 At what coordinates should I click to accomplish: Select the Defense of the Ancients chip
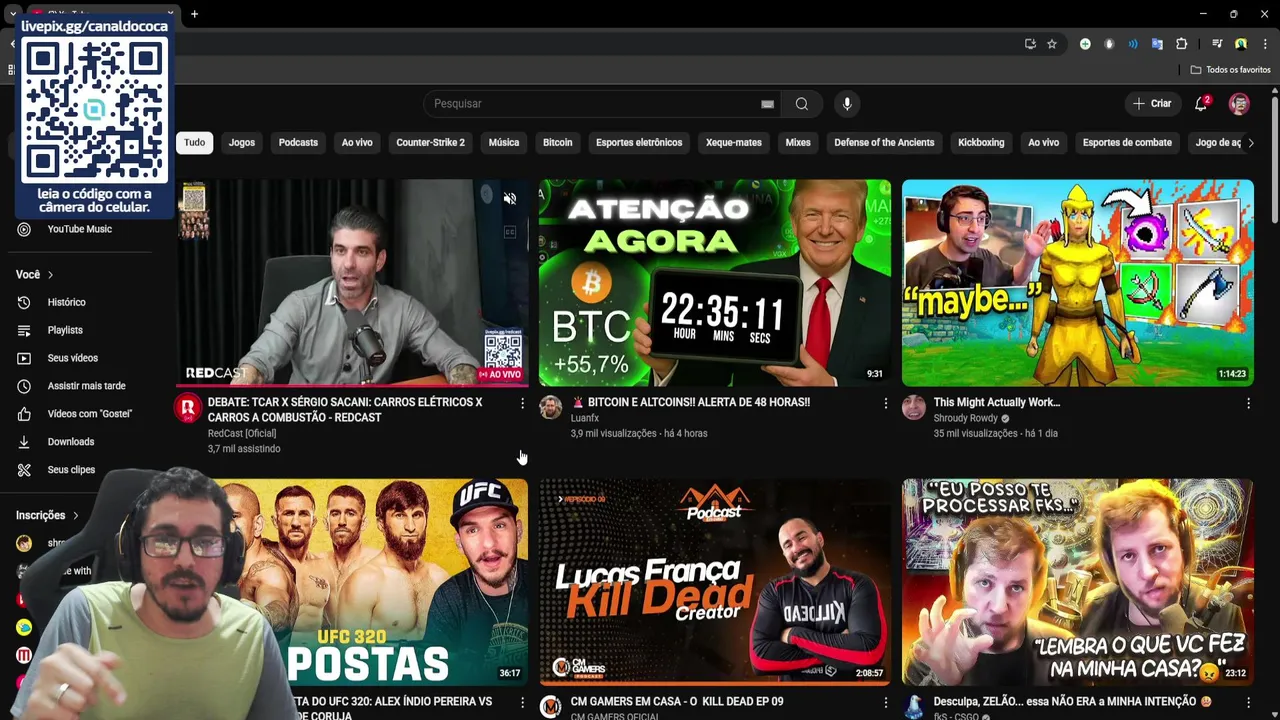point(884,143)
